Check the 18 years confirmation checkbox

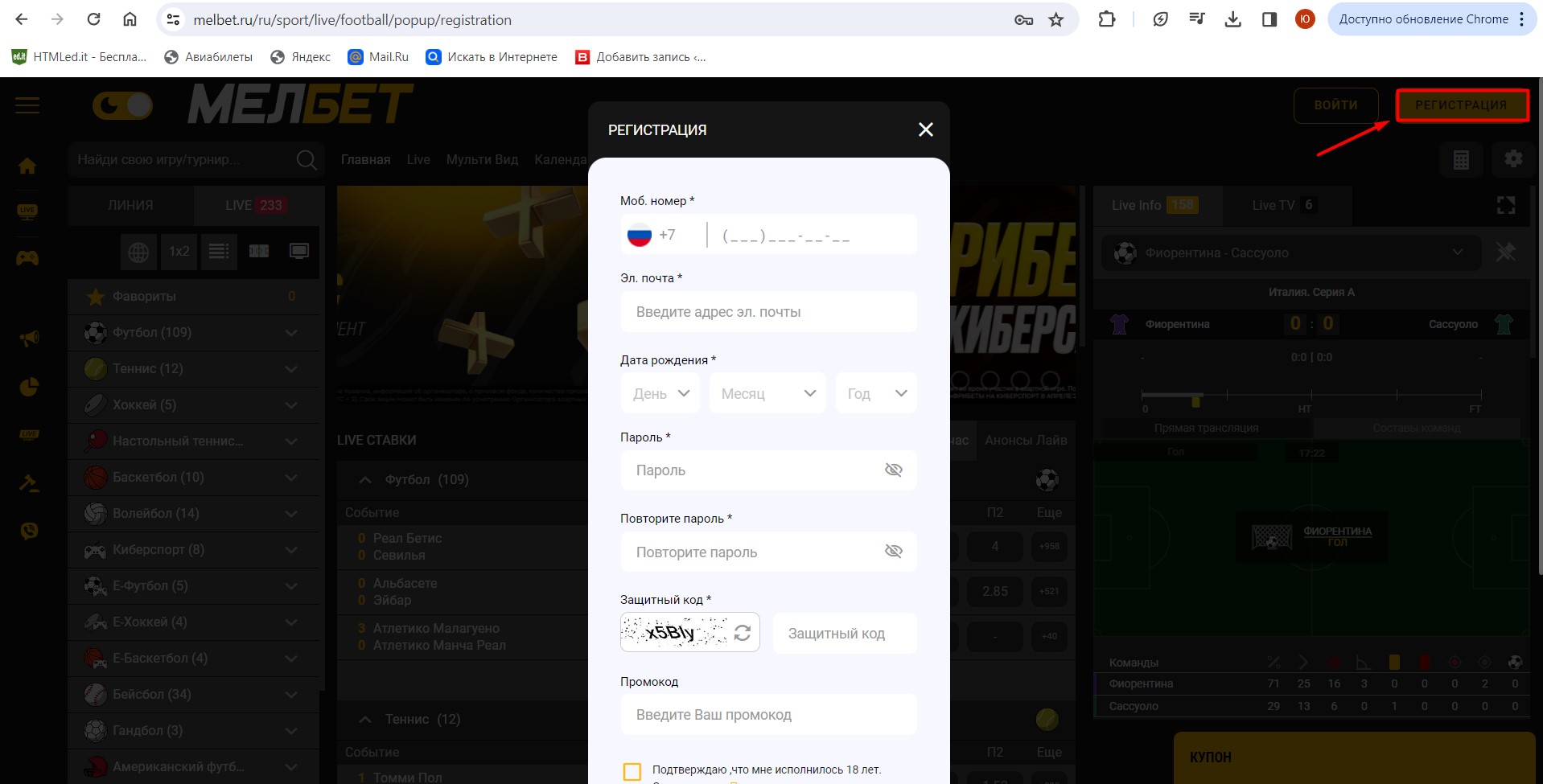[632, 771]
